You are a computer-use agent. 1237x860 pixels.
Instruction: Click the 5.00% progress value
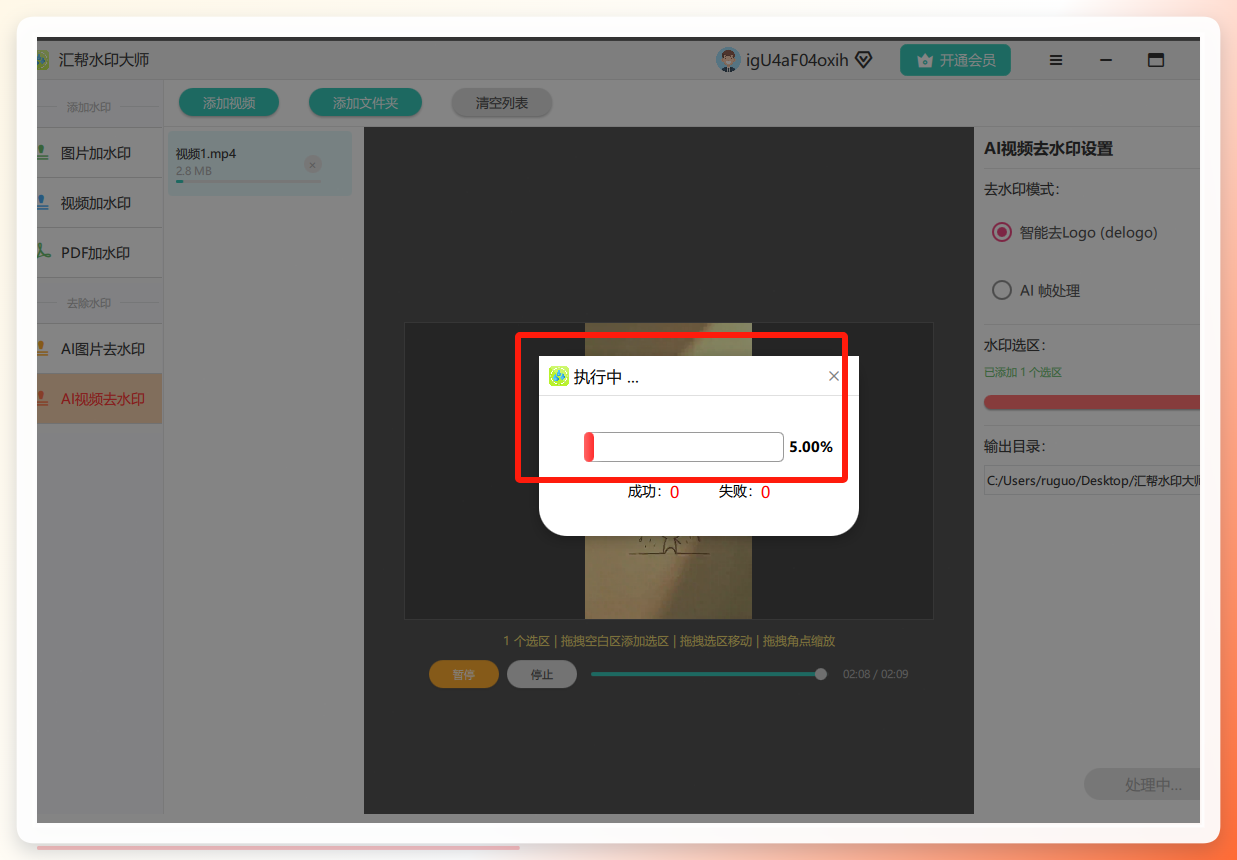point(811,447)
